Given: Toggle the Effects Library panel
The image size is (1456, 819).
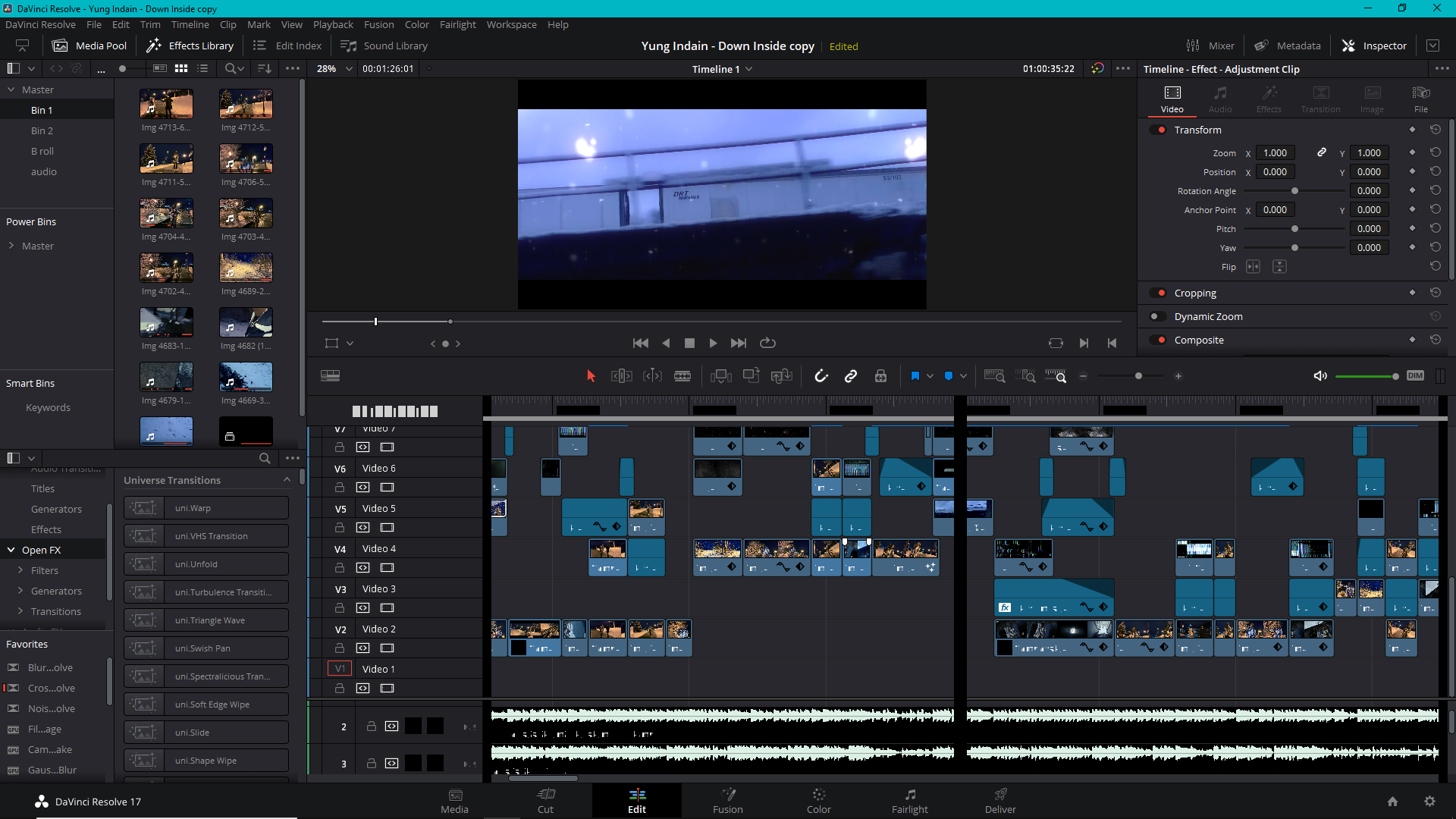Looking at the screenshot, I should 190,45.
